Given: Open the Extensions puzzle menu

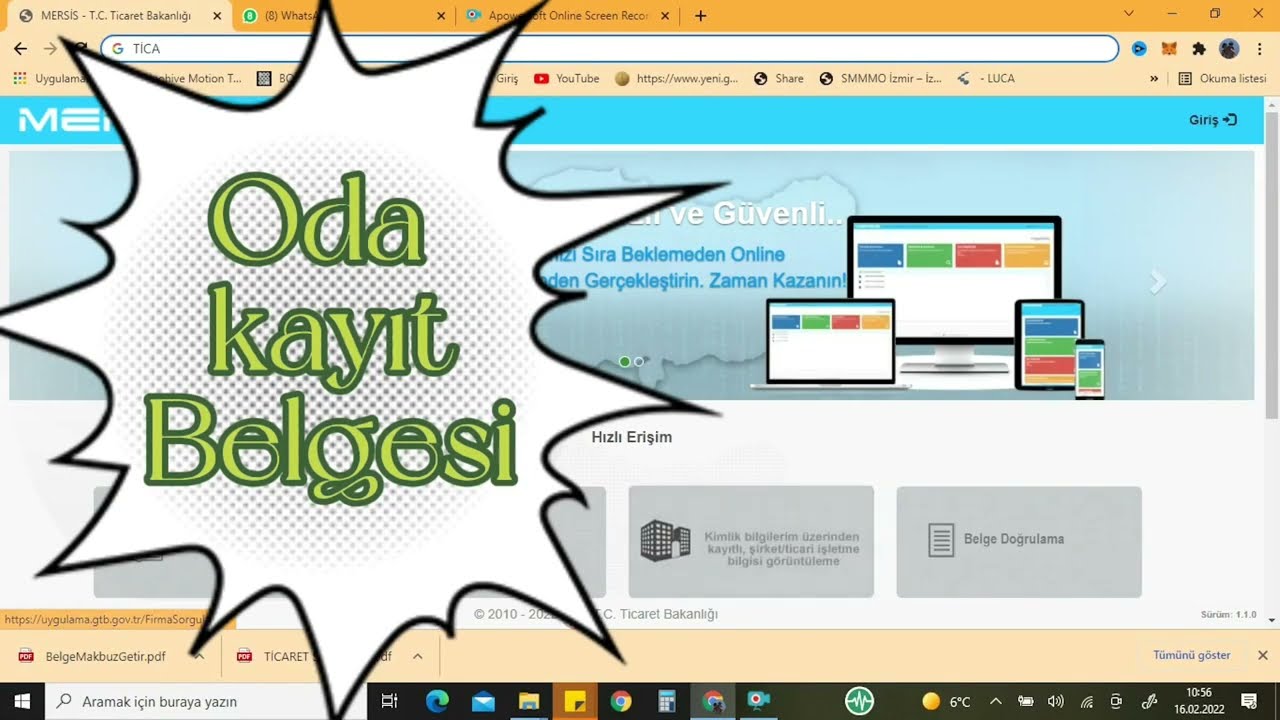Looking at the screenshot, I should 1199,48.
